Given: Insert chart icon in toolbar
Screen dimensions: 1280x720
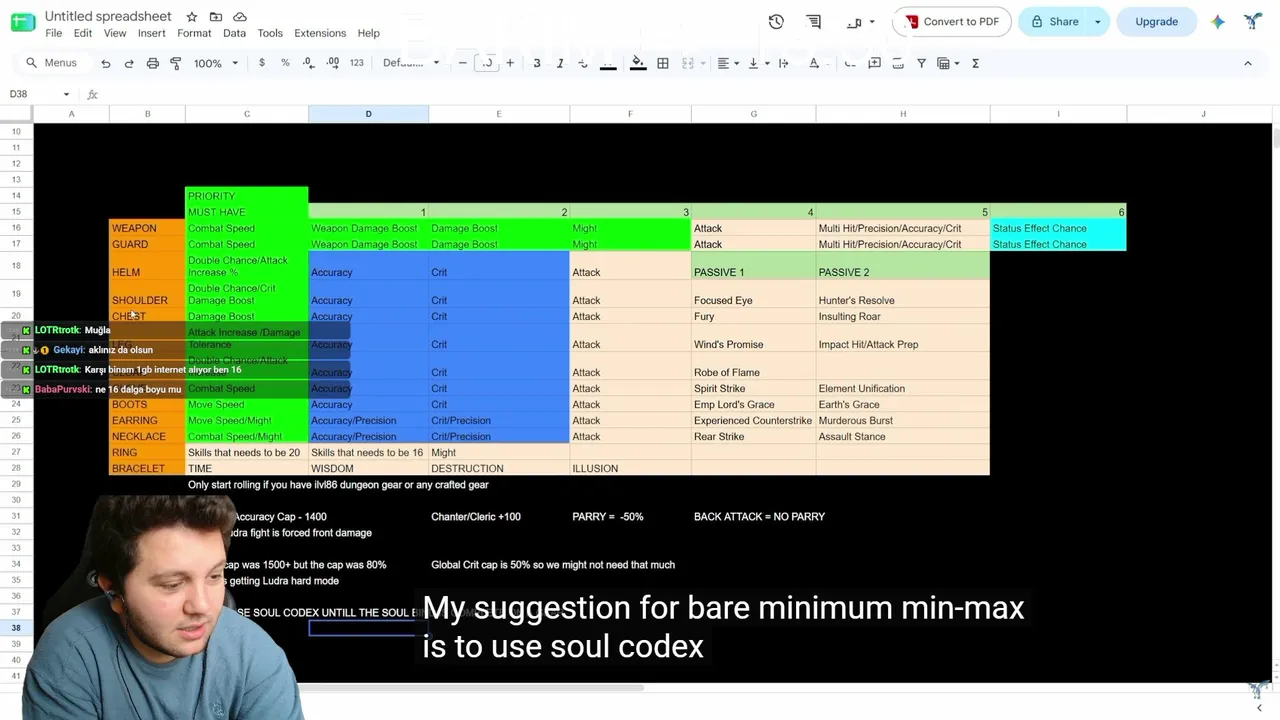Looking at the screenshot, I should (898, 63).
